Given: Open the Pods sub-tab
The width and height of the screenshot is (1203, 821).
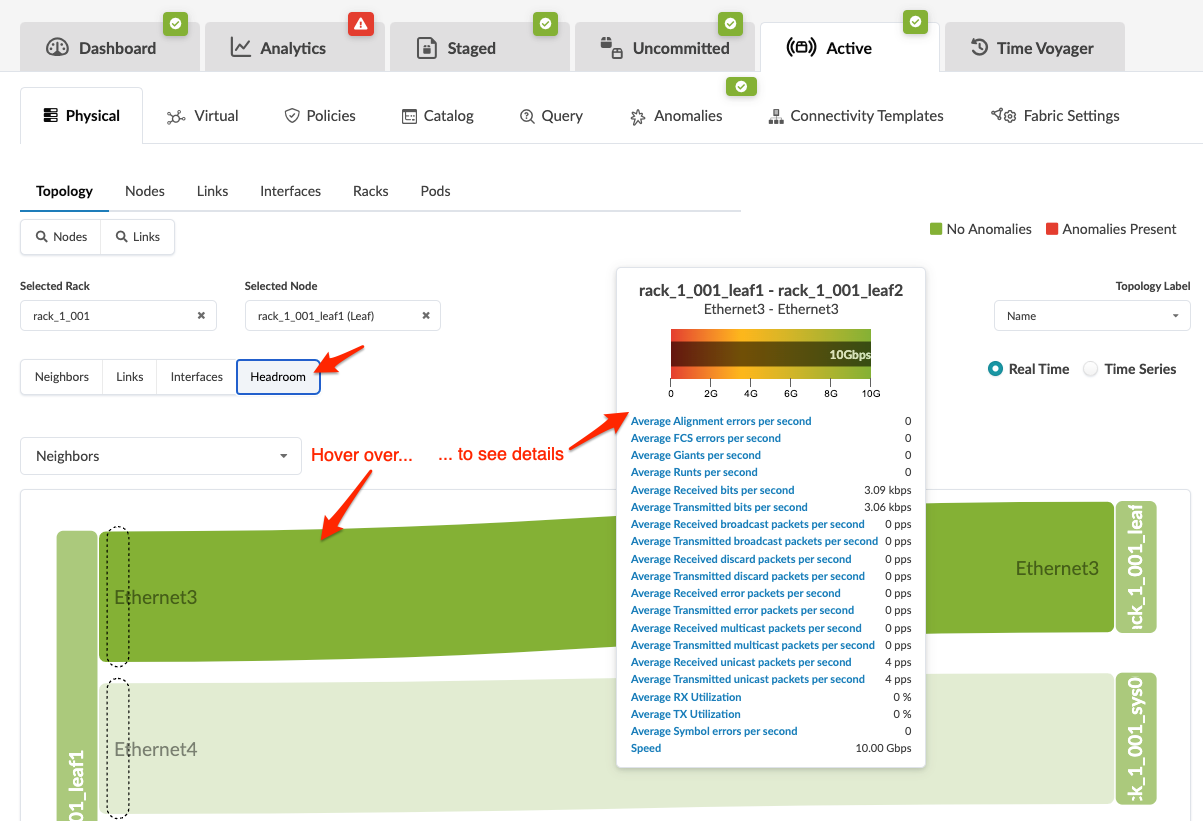Looking at the screenshot, I should 435,191.
